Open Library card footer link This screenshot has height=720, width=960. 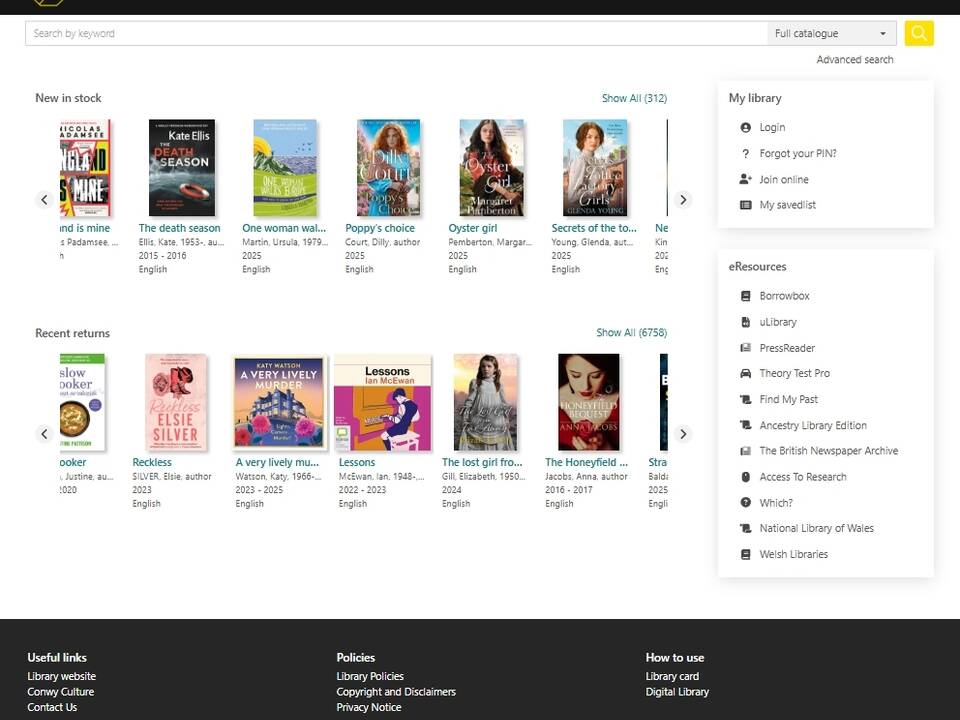672,677
